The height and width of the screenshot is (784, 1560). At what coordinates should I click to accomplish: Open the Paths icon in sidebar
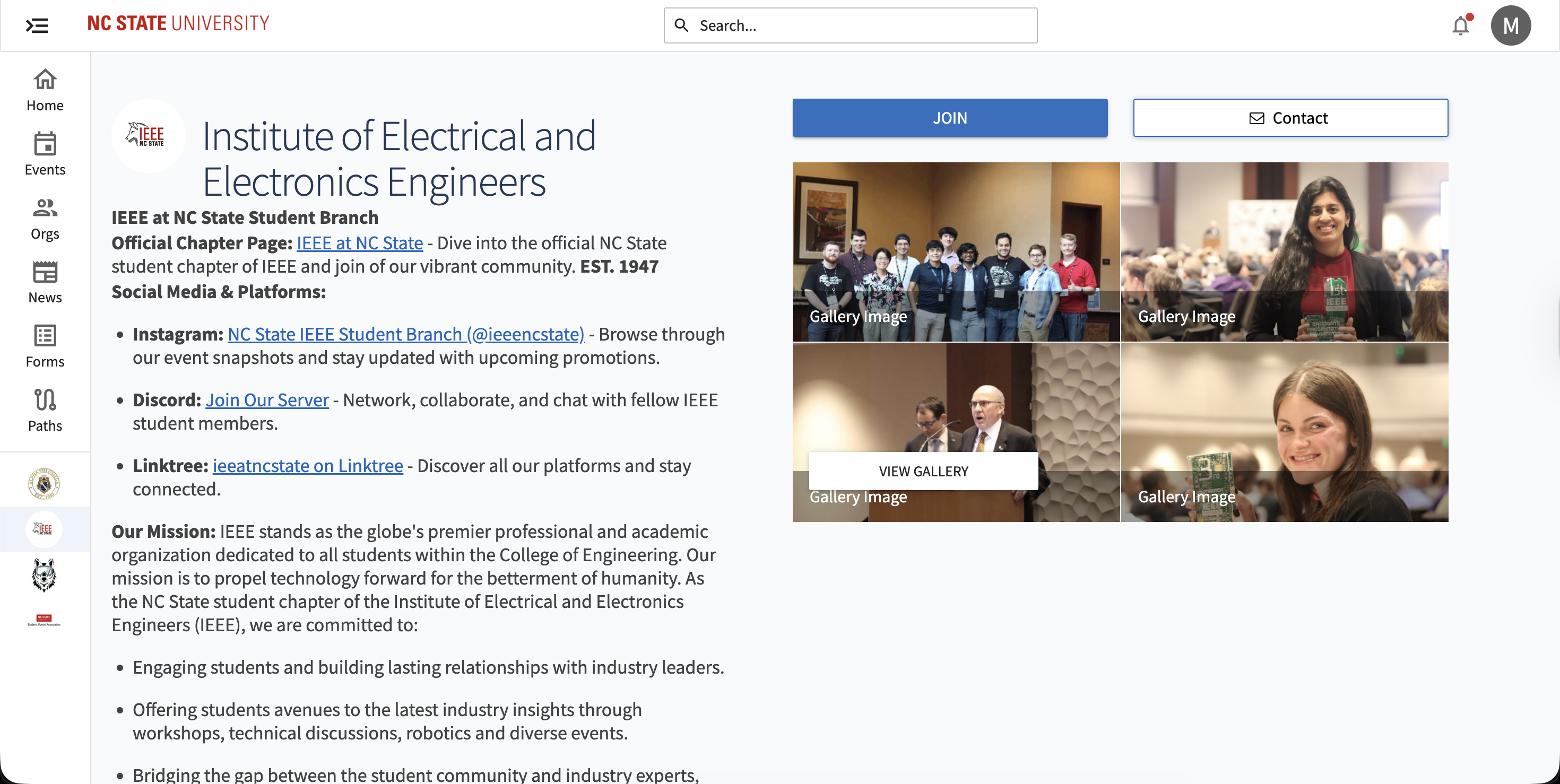tap(45, 410)
